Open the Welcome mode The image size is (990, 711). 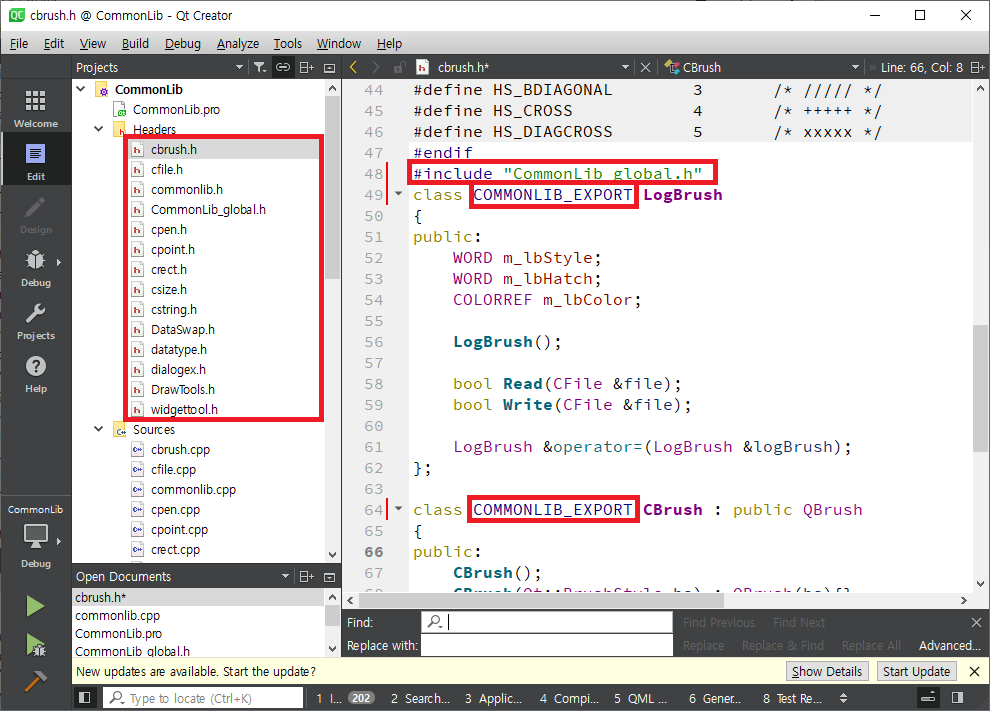point(35,108)
